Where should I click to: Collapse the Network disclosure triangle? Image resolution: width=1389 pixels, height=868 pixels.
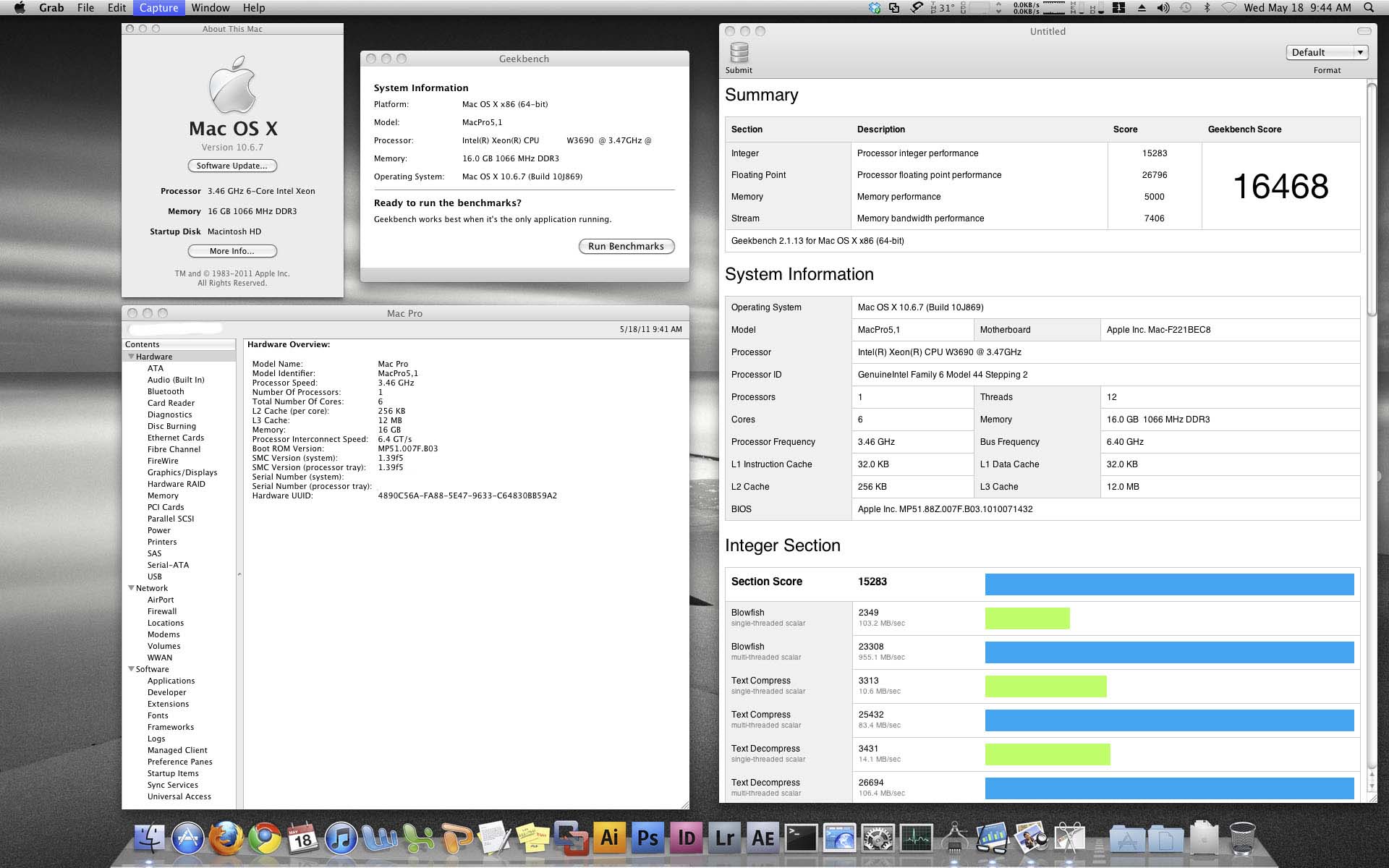click(131, 588)
